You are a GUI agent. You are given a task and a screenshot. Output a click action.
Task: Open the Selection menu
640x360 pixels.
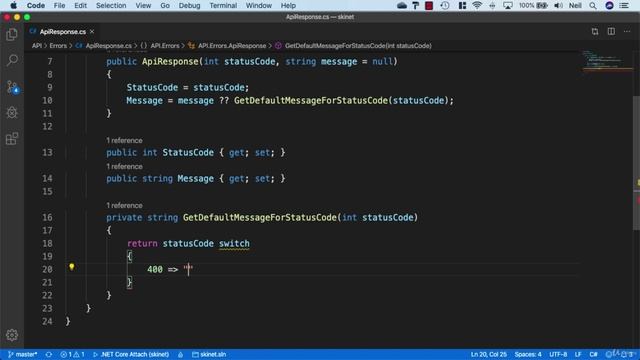tap(111, 5)
